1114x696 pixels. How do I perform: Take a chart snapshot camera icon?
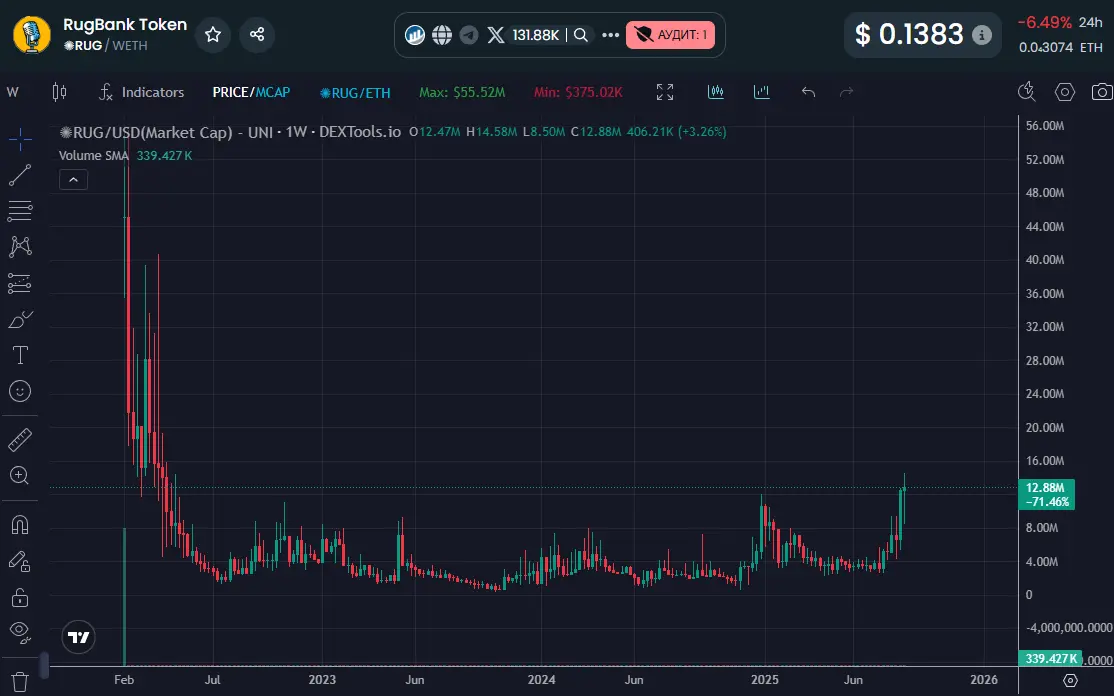(x=1102, y=92)
